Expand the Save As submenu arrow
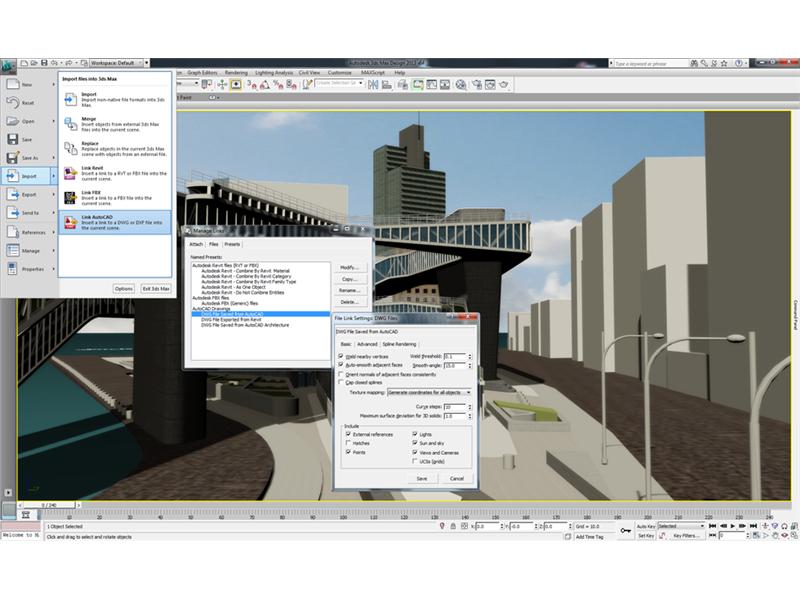800x600 pixels. pos(53,158)
